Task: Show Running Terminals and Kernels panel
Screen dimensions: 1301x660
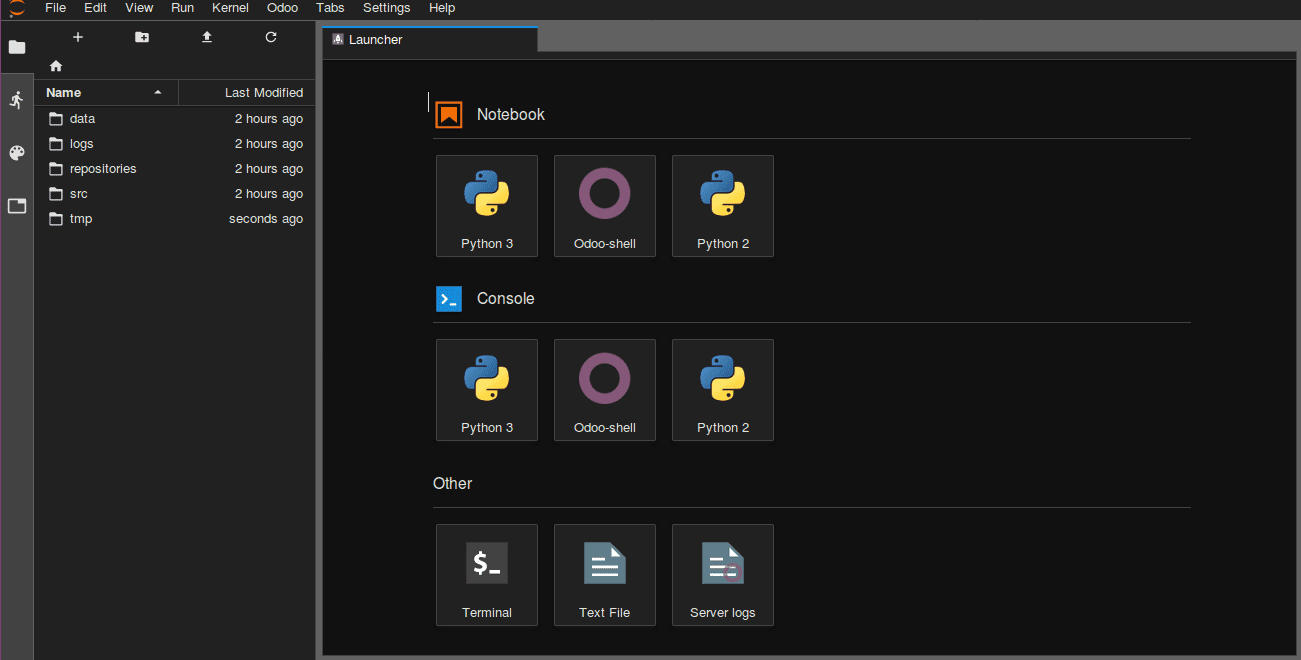Action: pyautogui.click(x=17, y=100)
